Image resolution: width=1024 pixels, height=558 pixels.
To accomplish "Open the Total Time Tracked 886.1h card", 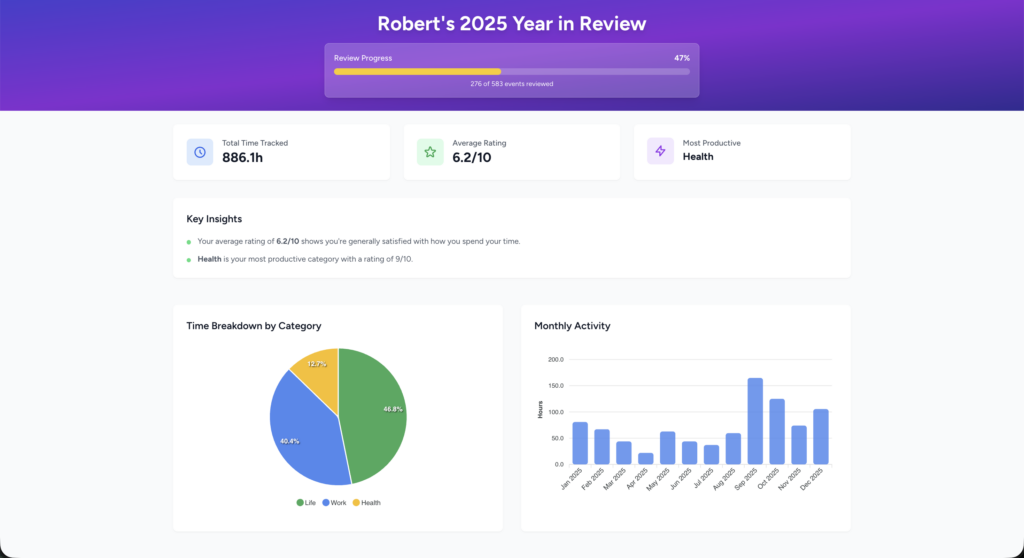I will (x=281, y=152).
